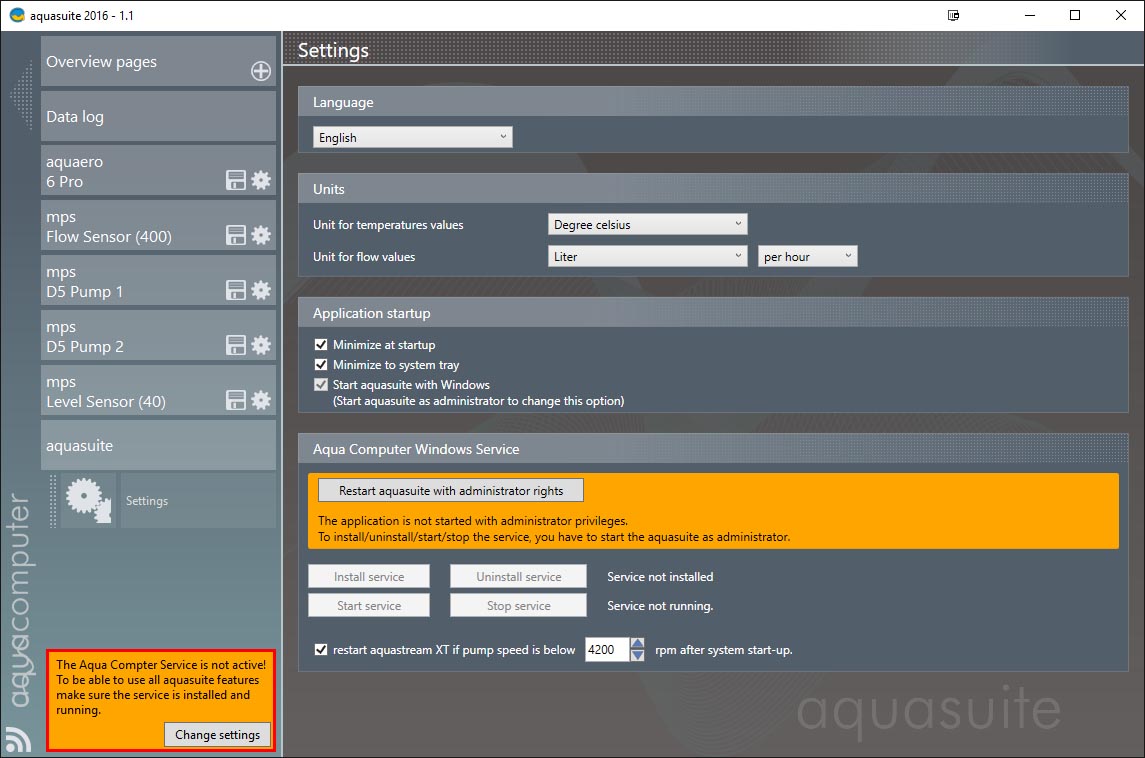
Task: Click the rpm value field showing 4200
Action: point(606,649)
